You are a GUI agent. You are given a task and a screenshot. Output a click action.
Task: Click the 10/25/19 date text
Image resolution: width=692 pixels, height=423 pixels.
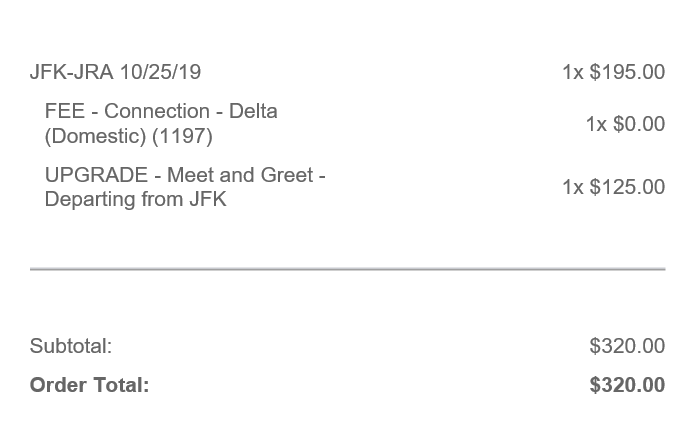pos(161,72)
